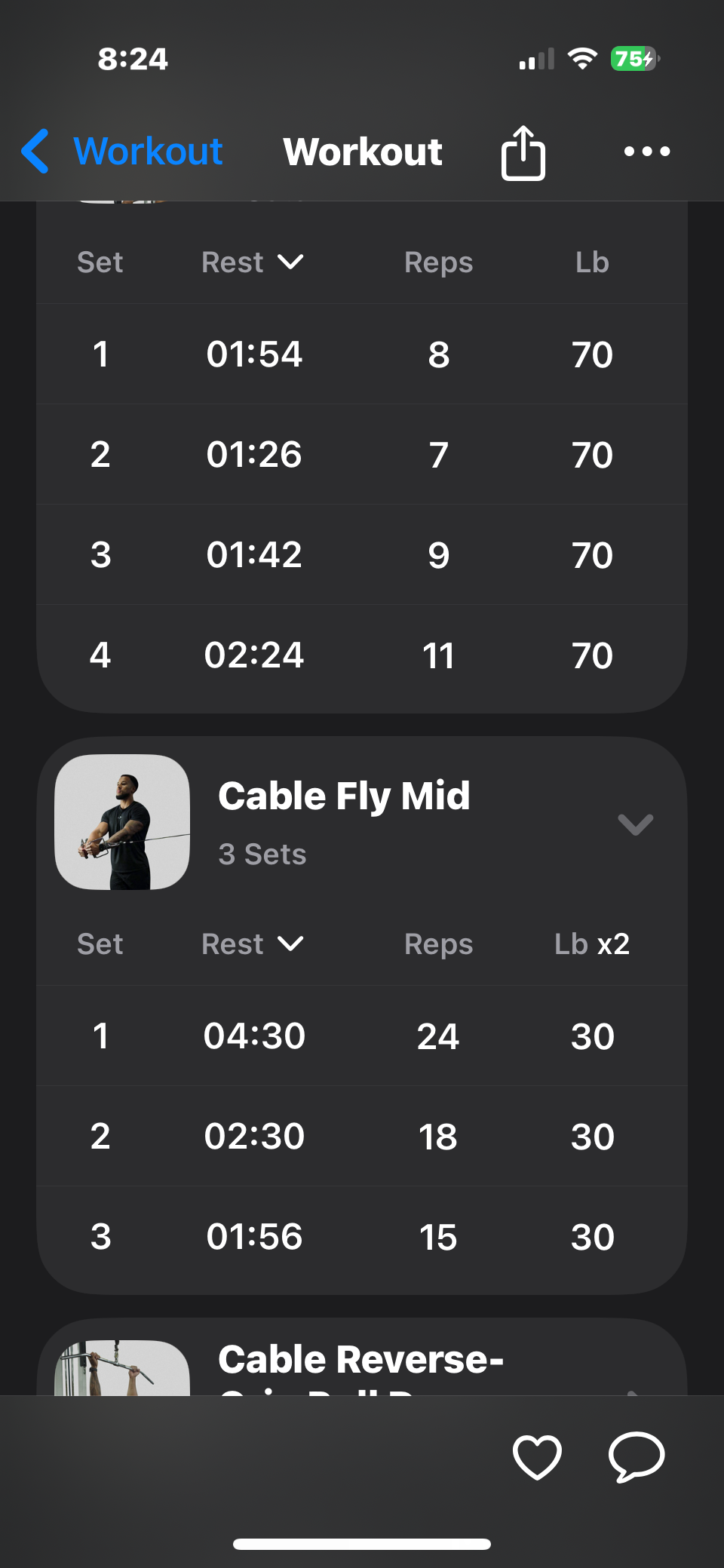Tap the blue back arrow icon
Viewport: 724px width, 1568px height.
tap(35, 151)
